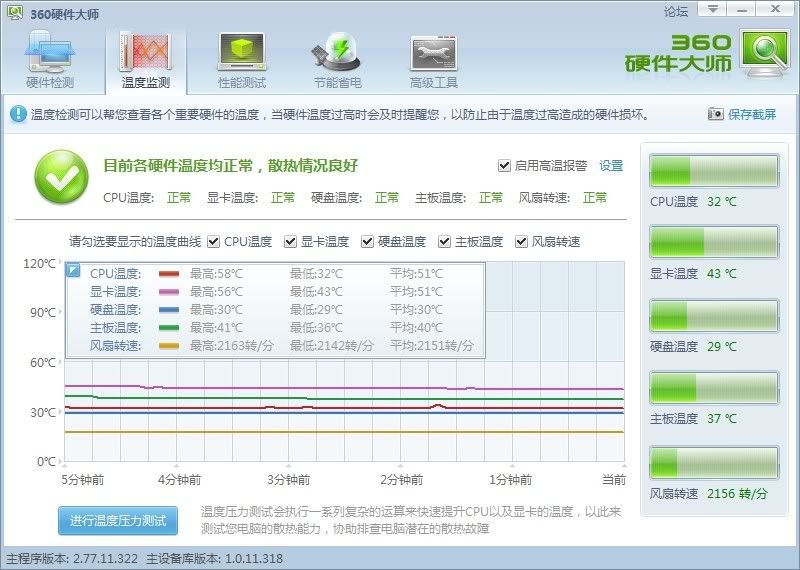Click the 最高:58℃ CPU value
The width and height of the screenshot is (800, 570).
coord(216,274)
